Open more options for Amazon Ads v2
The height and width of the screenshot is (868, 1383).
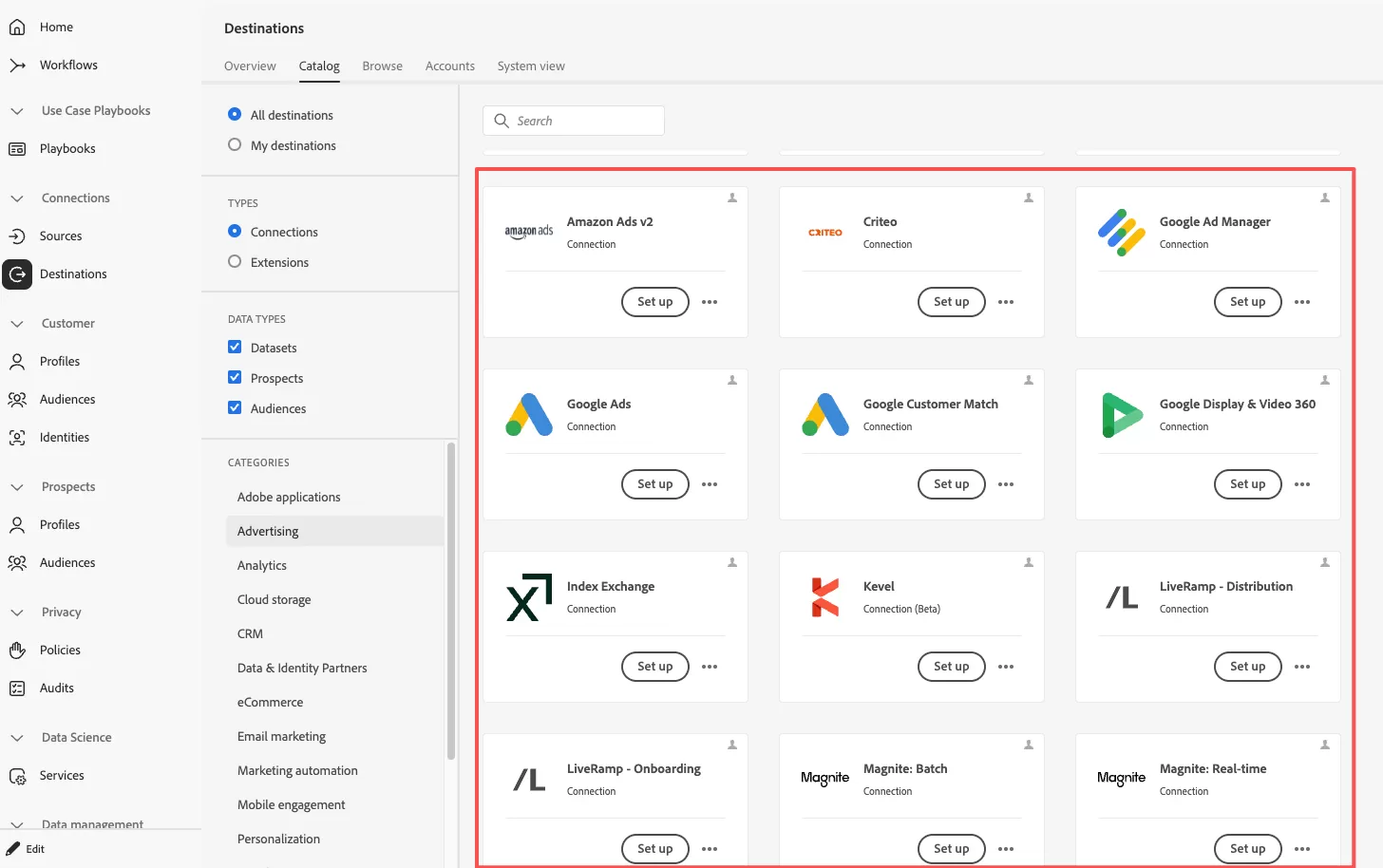710,302
